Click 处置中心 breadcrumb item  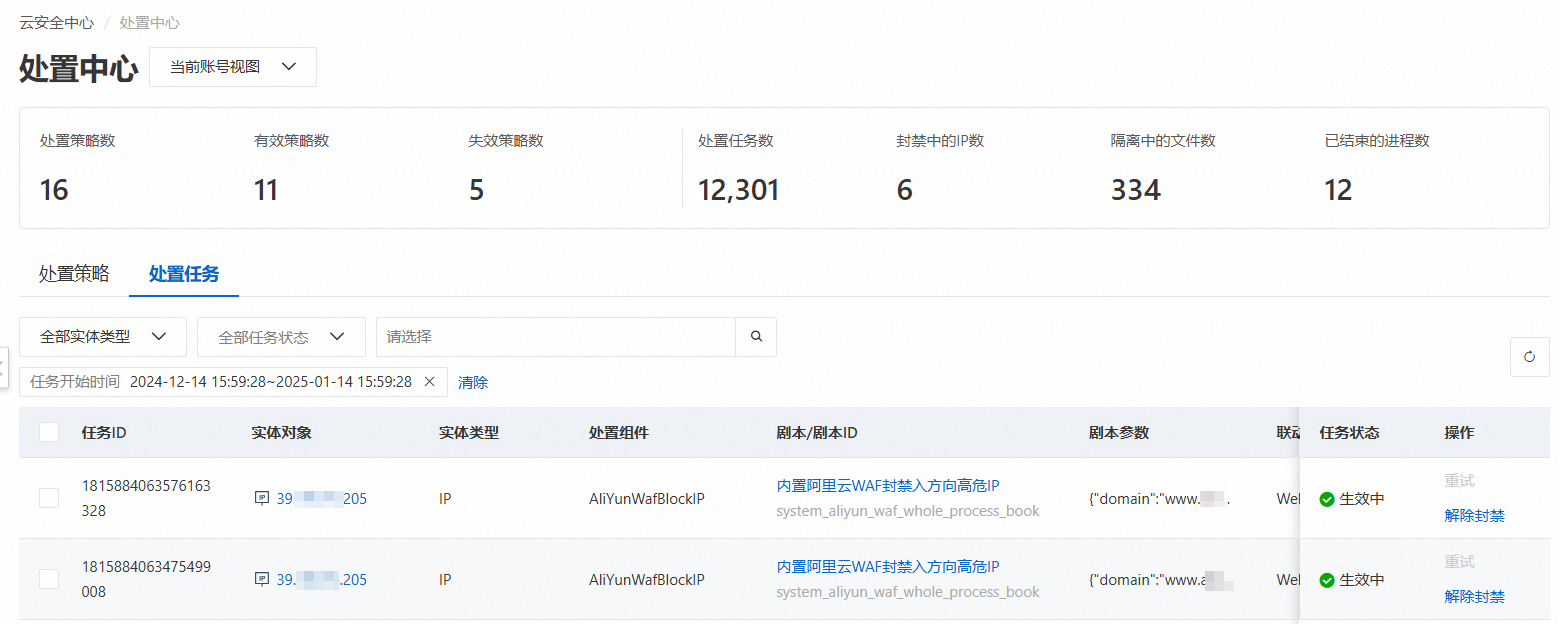click(x=150, y=22)
